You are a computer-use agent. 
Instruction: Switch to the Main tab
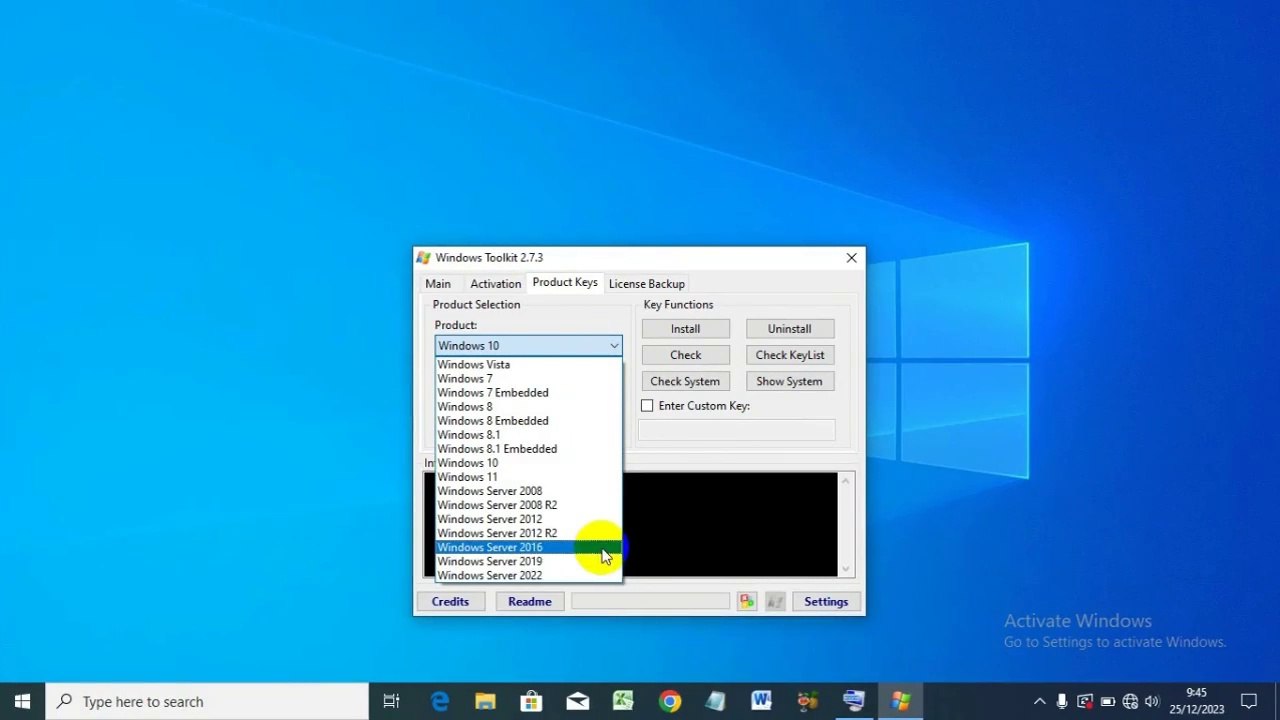438,284
